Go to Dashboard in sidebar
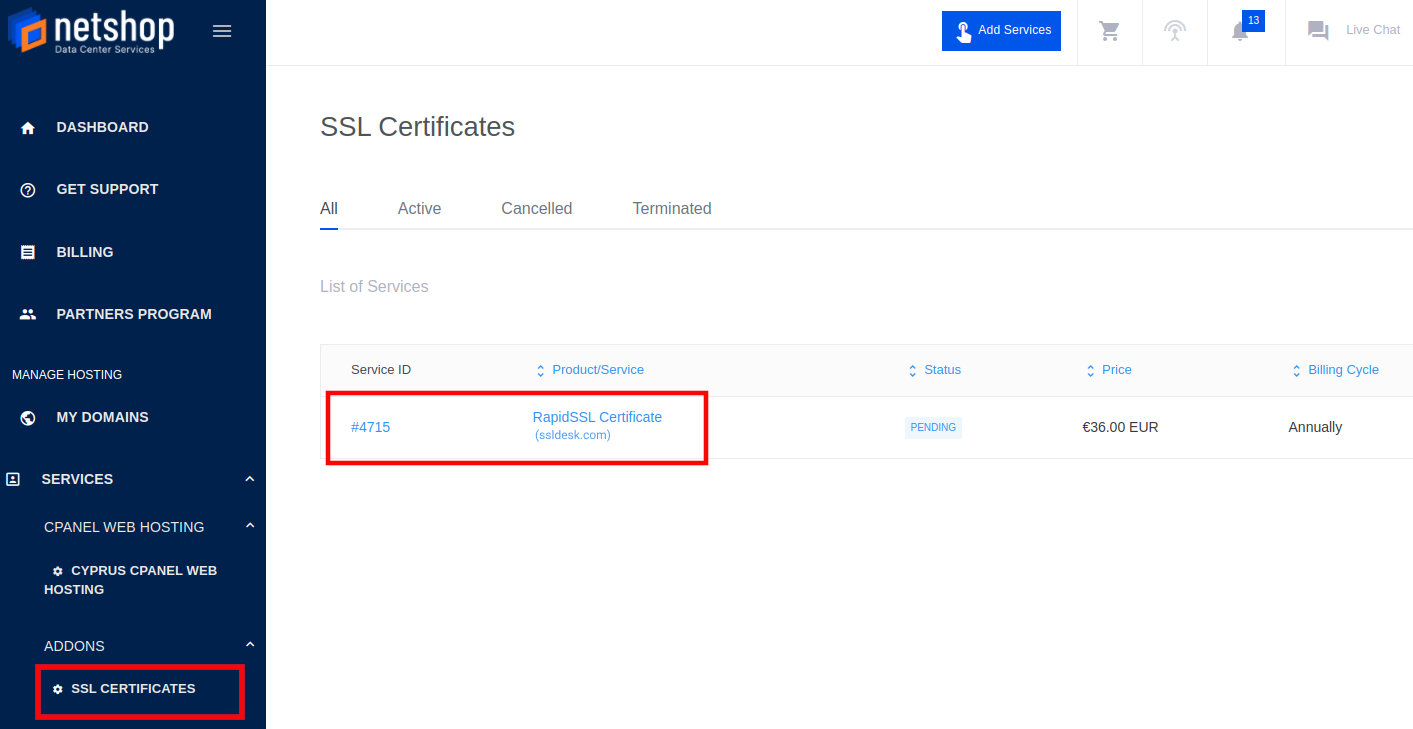 click(102, 127)
